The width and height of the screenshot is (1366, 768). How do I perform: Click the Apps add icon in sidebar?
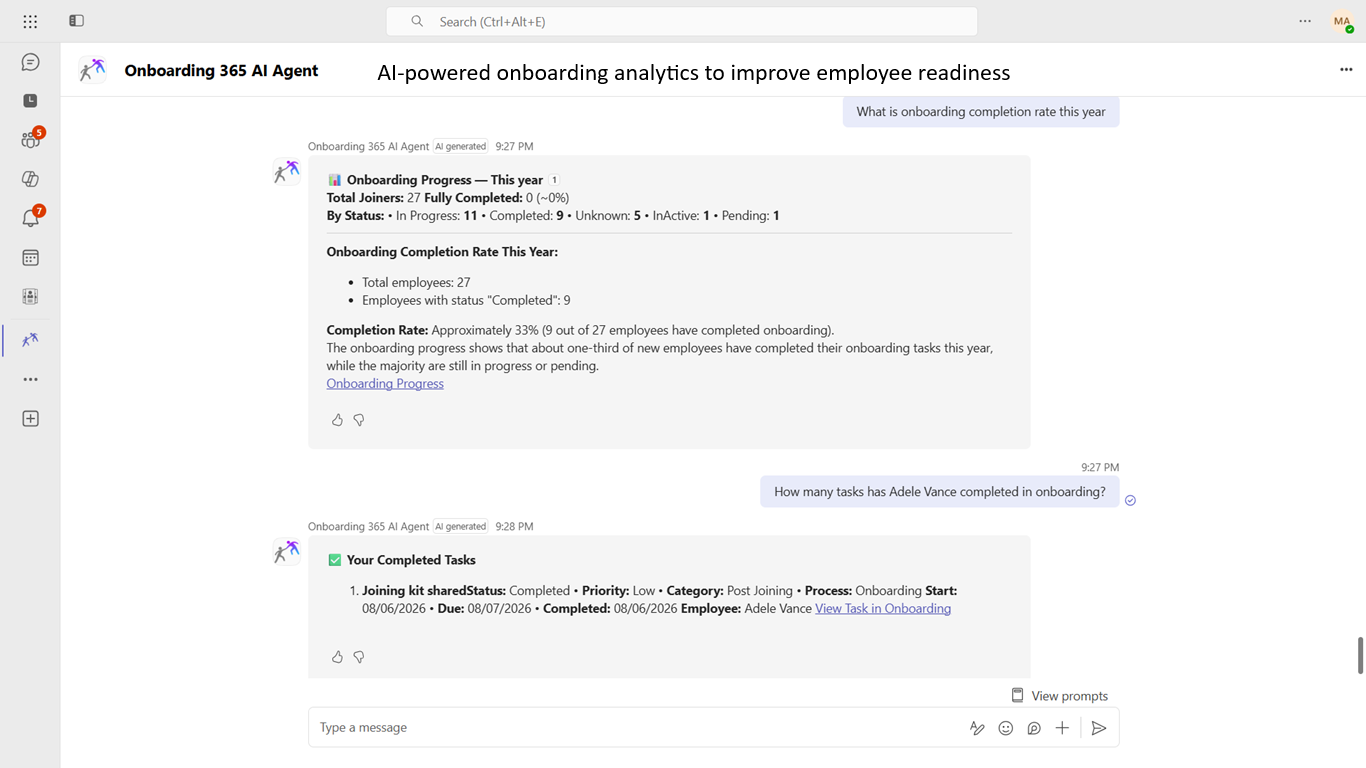coord(30,419)
